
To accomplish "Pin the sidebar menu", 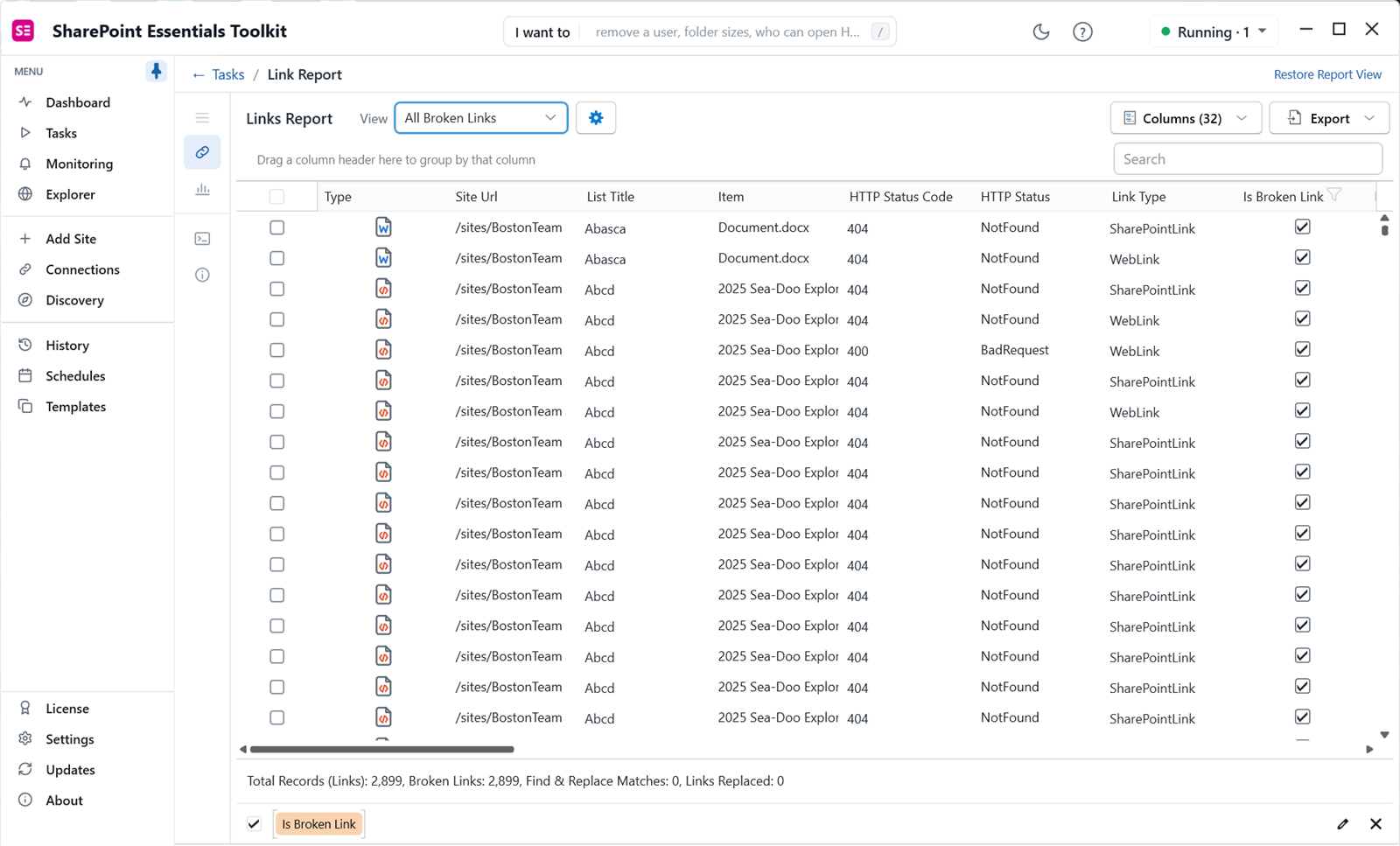I will pos(156,71).
